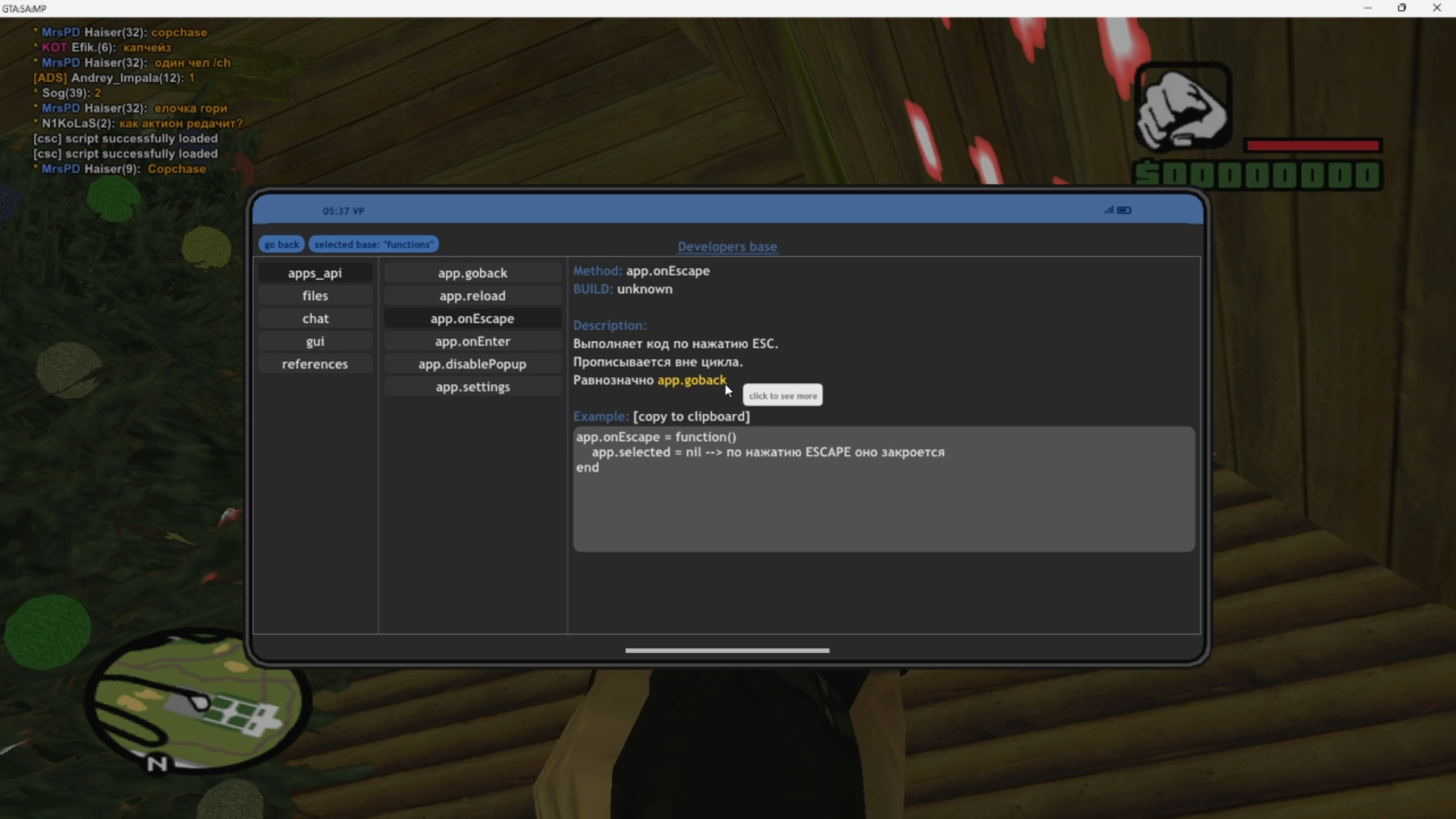Screen dimensions: 1456x819
Task: Click the phone home bar at bottom
Action: coord(727,651)
